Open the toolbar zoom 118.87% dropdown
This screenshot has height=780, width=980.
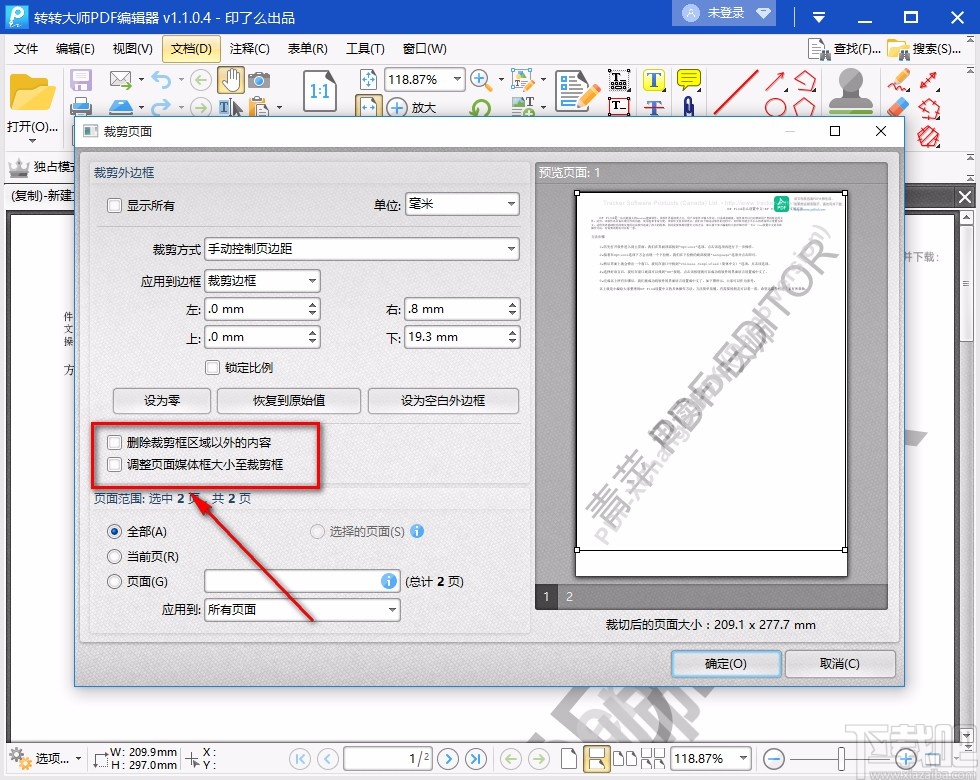pos(458,79)
